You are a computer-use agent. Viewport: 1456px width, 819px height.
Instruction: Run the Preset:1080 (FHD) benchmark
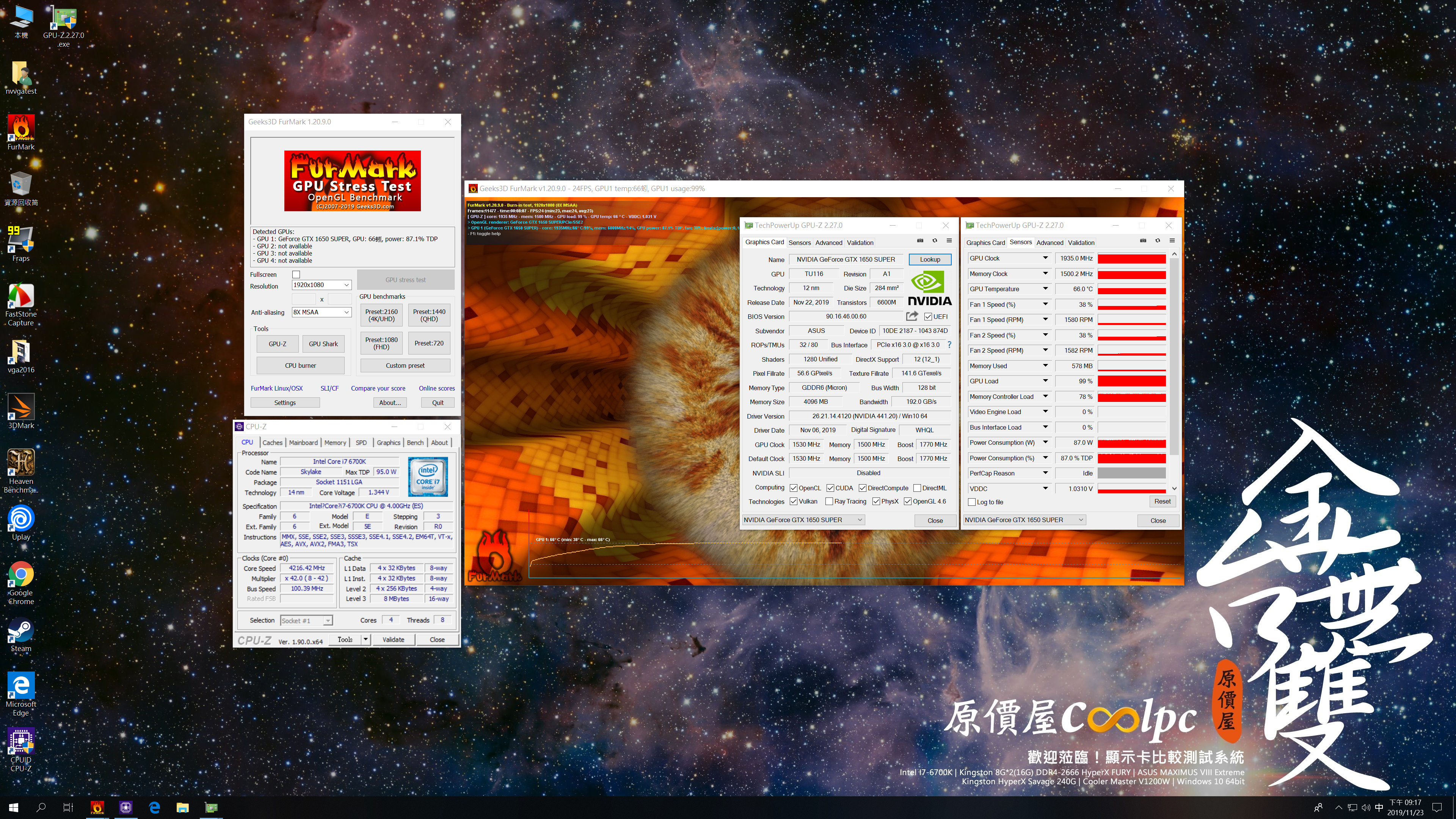point(381,343)
